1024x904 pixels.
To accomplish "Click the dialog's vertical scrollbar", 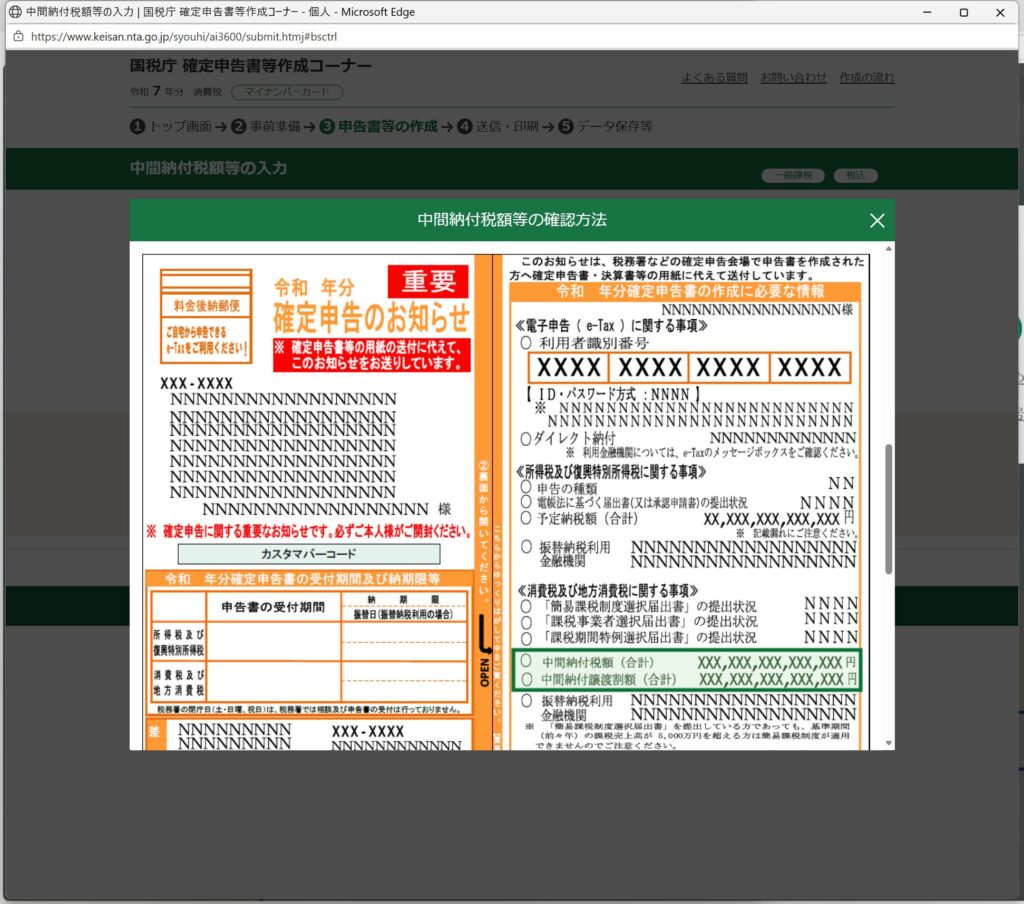I will [x=887, y=500].
